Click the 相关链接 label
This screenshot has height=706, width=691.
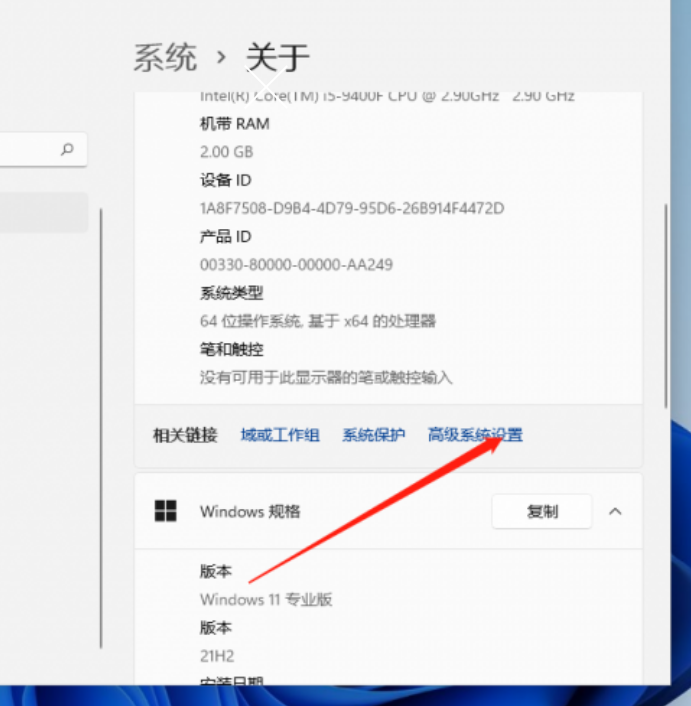click(185, 435)
